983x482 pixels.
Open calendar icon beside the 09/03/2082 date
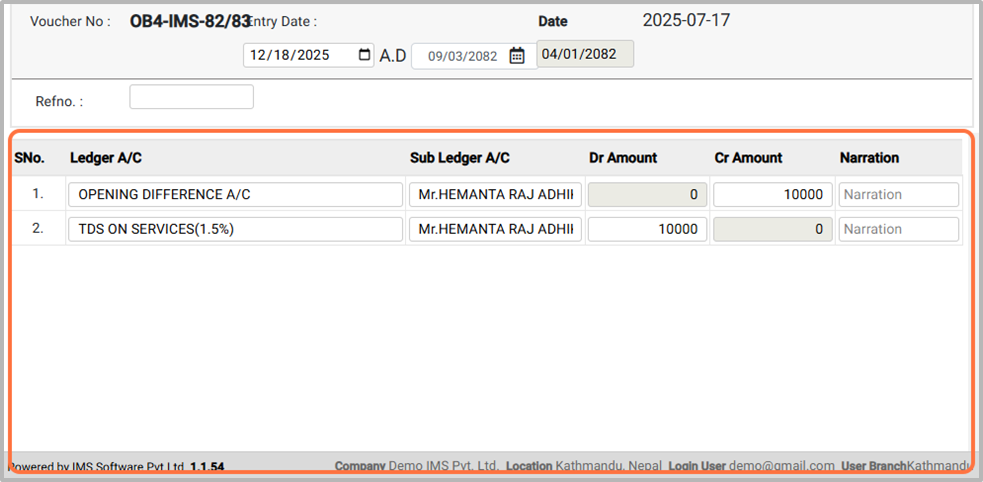click(517, 56)
